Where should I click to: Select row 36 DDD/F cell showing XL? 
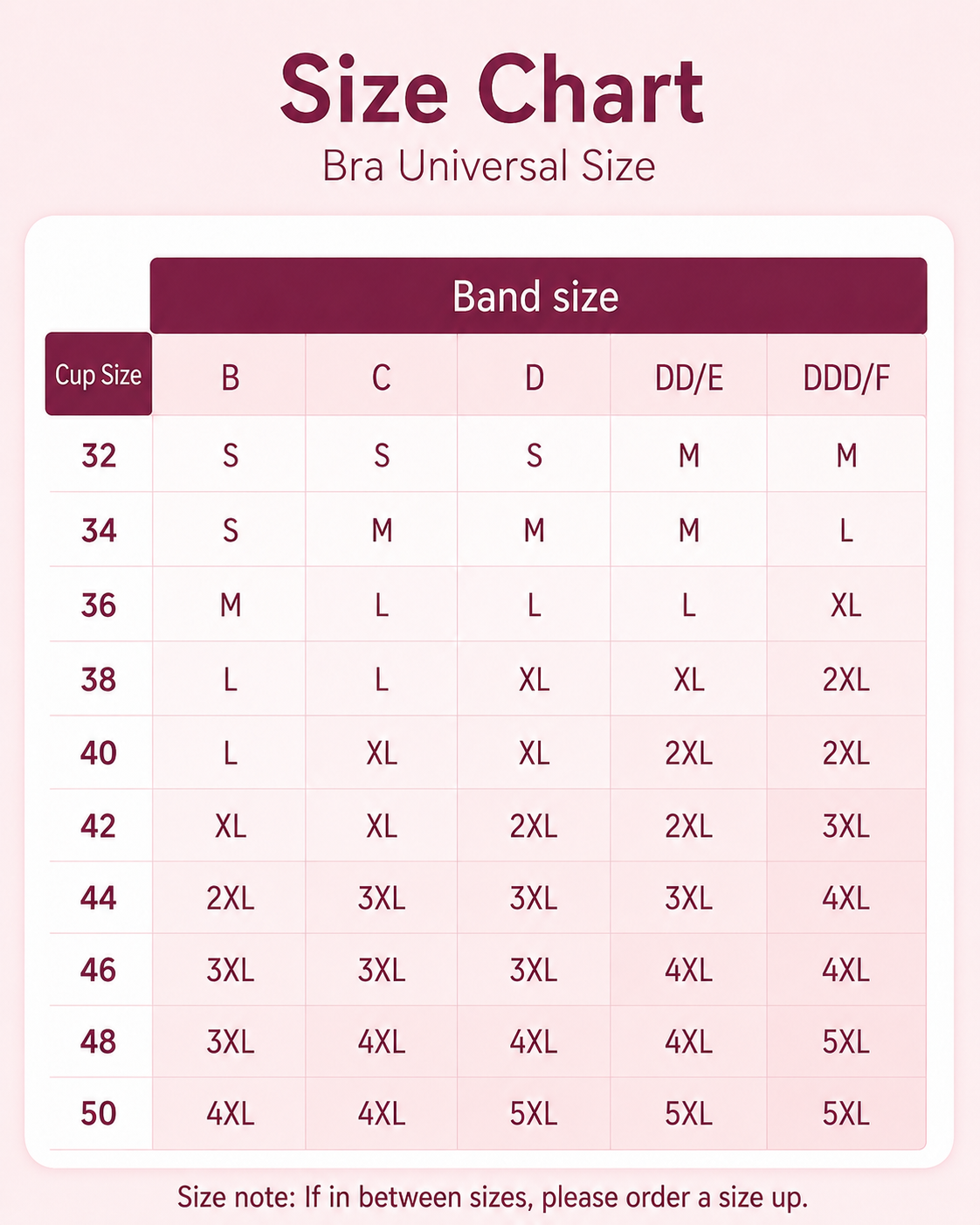tap(846, 605)
